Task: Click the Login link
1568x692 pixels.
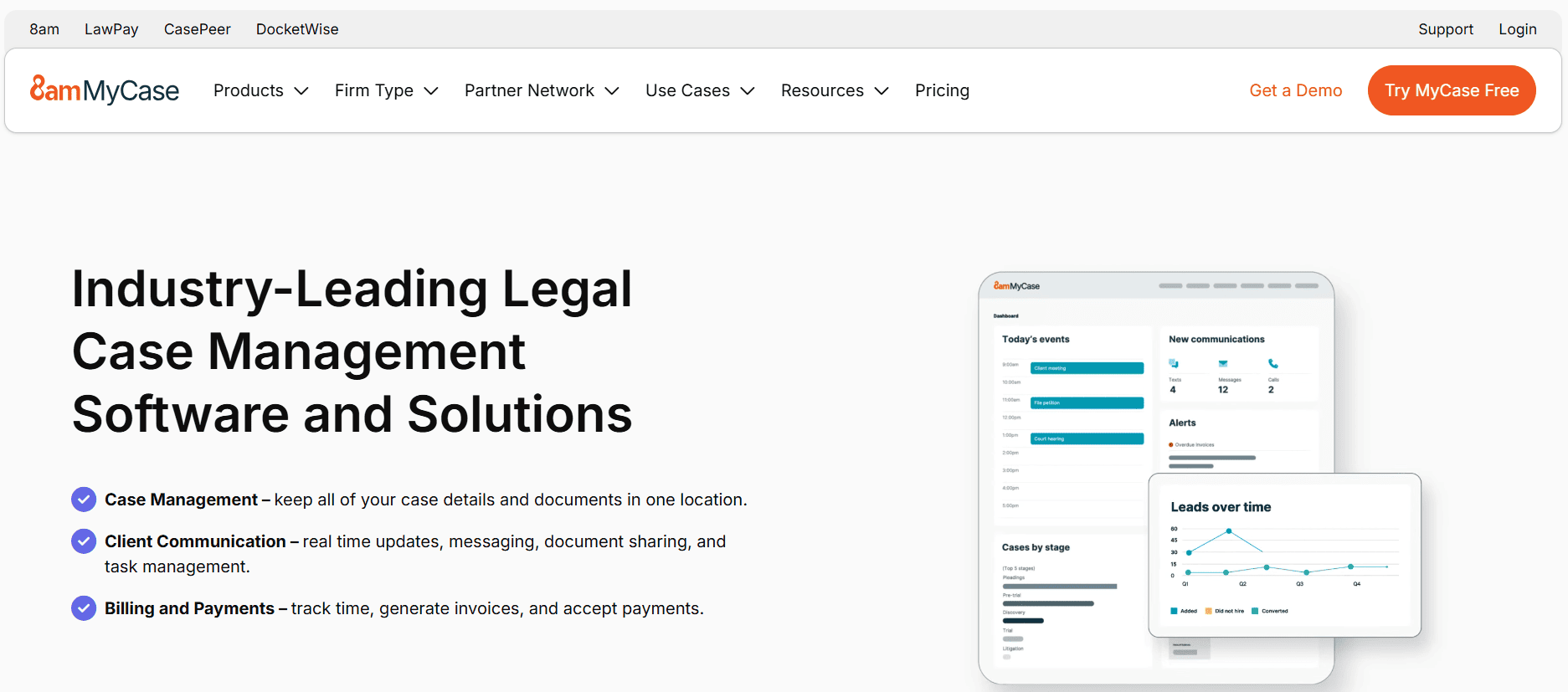Action: tap(1518, 29)
